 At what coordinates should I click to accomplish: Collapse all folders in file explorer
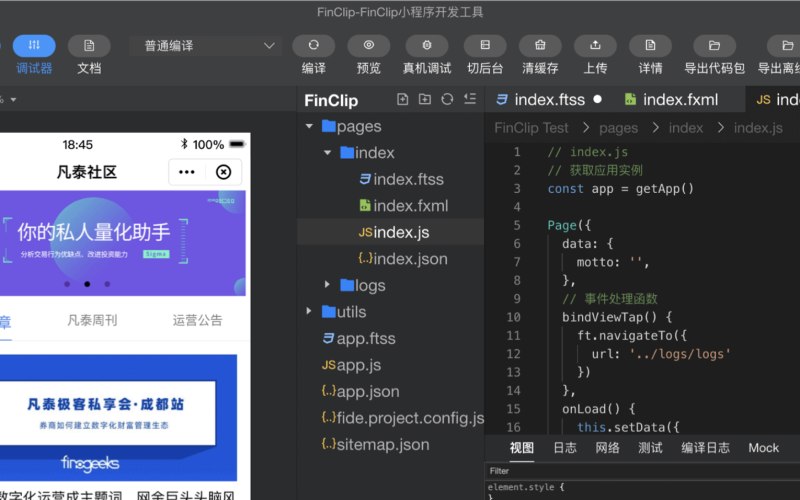coord(470,99)
